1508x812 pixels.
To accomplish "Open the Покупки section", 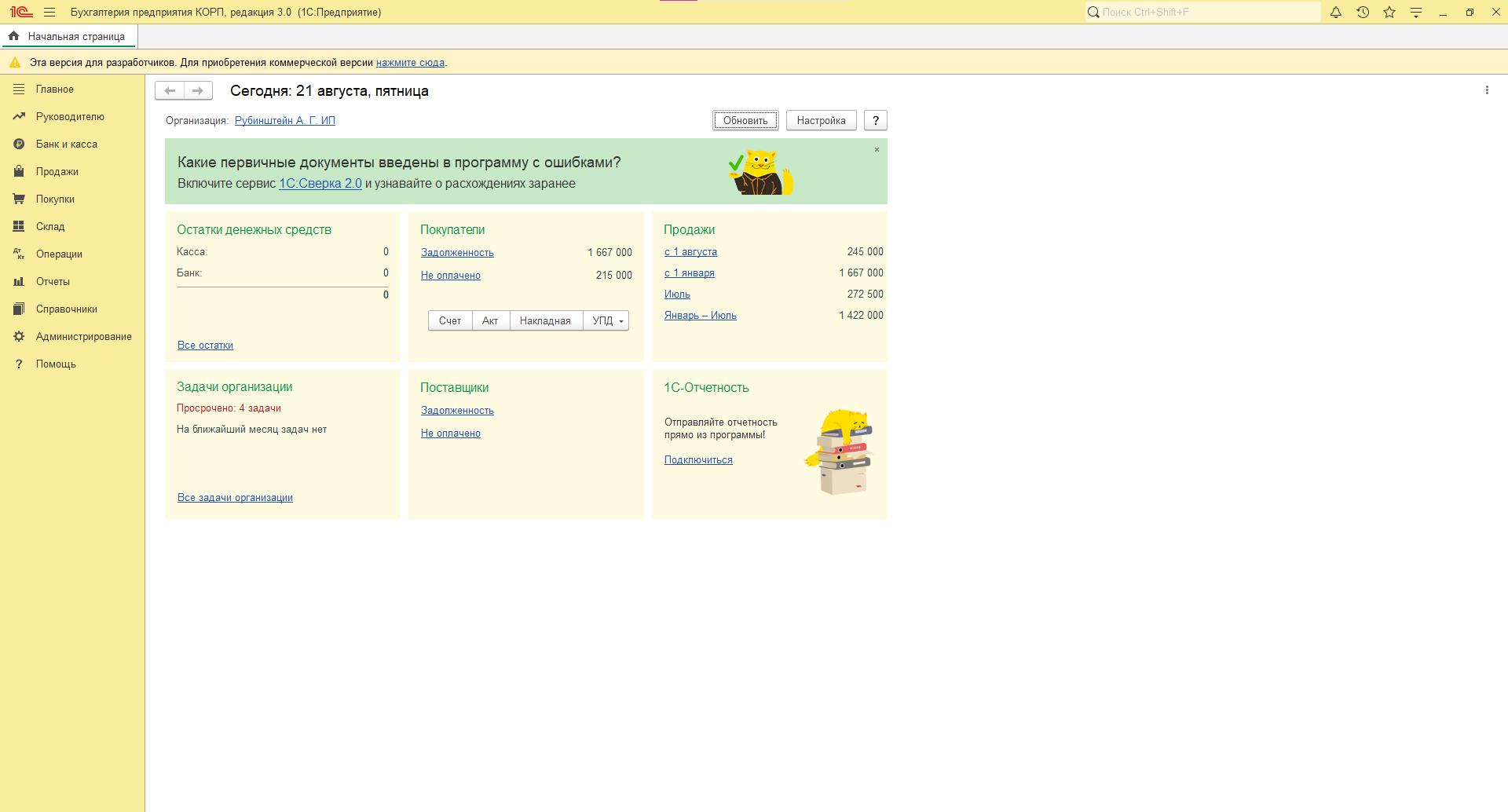I will 55,199.
